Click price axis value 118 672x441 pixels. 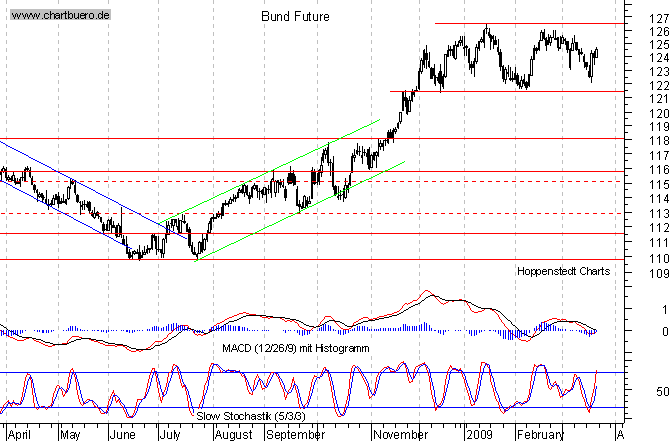tap(659, 141)
